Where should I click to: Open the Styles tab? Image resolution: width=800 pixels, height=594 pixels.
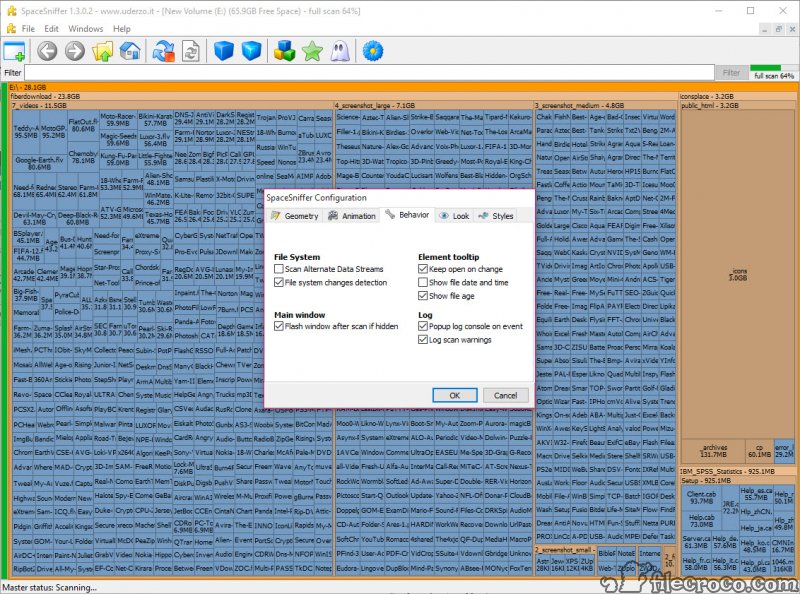(496, 216)
